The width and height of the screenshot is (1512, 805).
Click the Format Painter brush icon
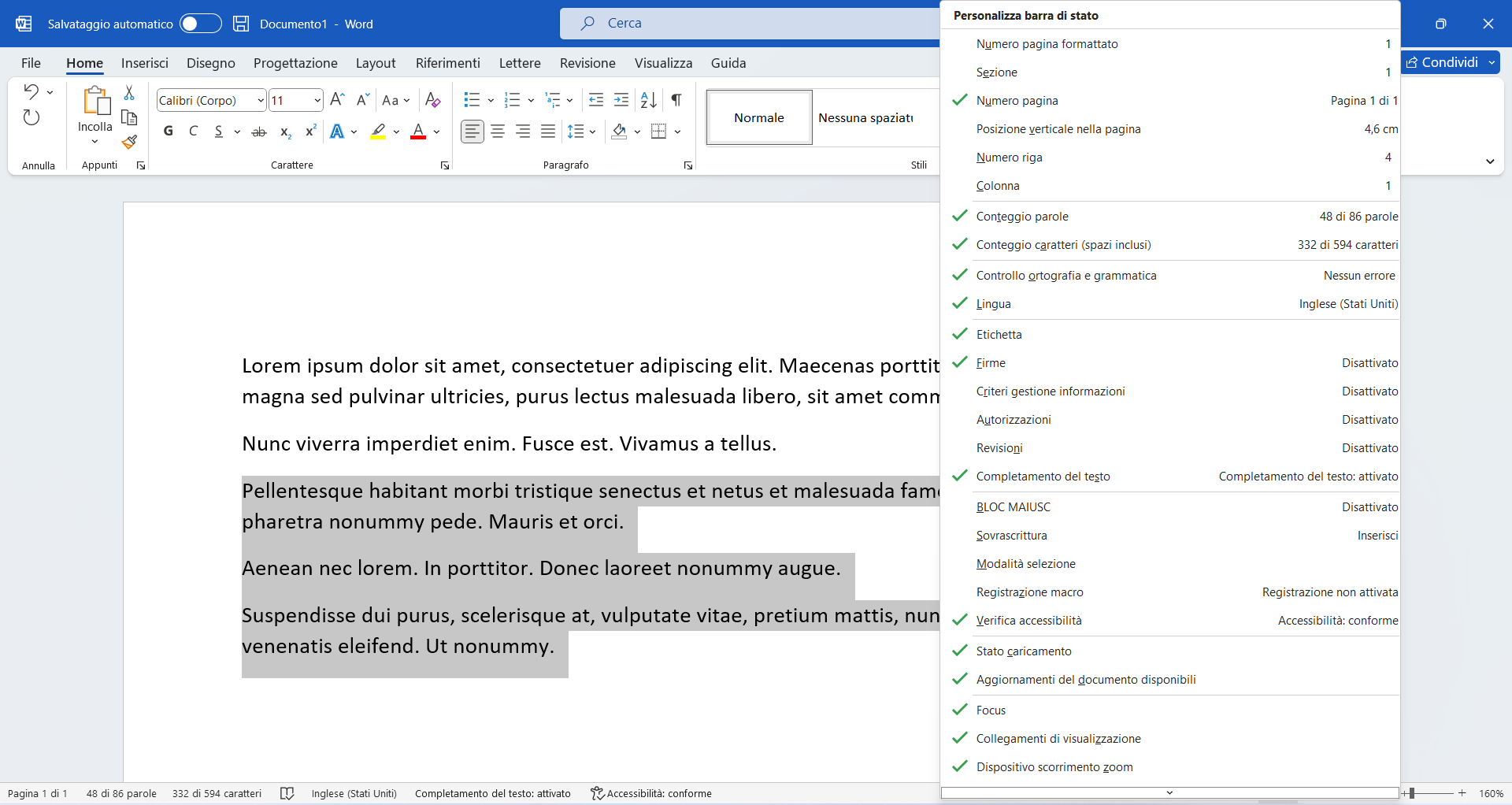point(130,142)
